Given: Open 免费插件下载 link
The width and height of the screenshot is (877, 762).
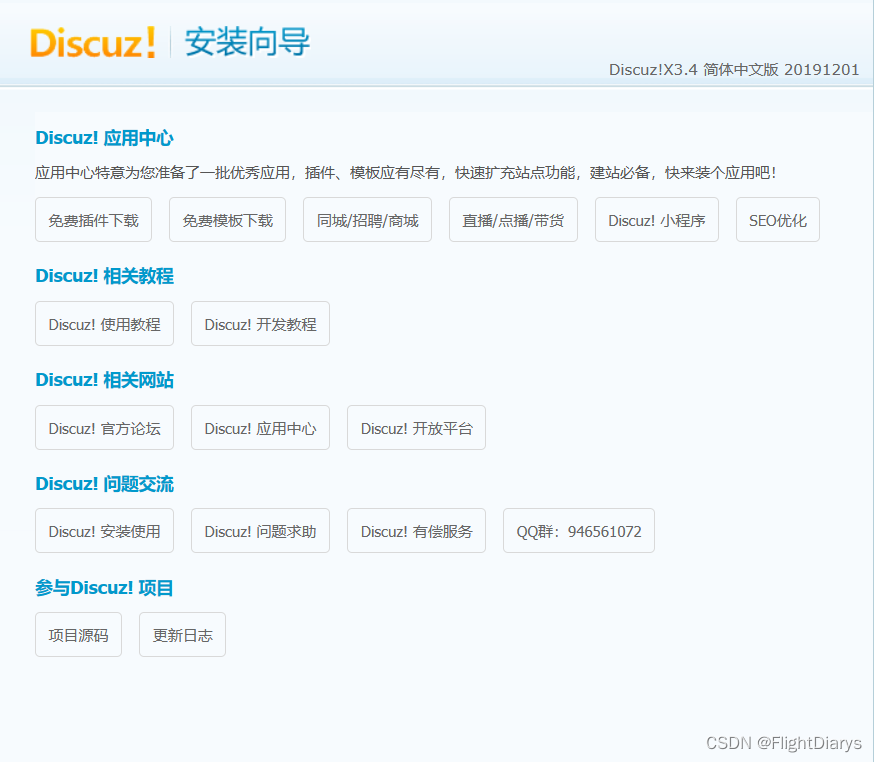Looking at the screenshot, I should [93, 220].
